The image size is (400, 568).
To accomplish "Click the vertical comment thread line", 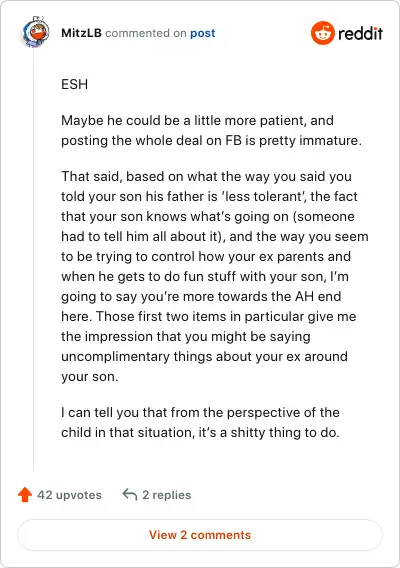I will (x=34, y=261).
